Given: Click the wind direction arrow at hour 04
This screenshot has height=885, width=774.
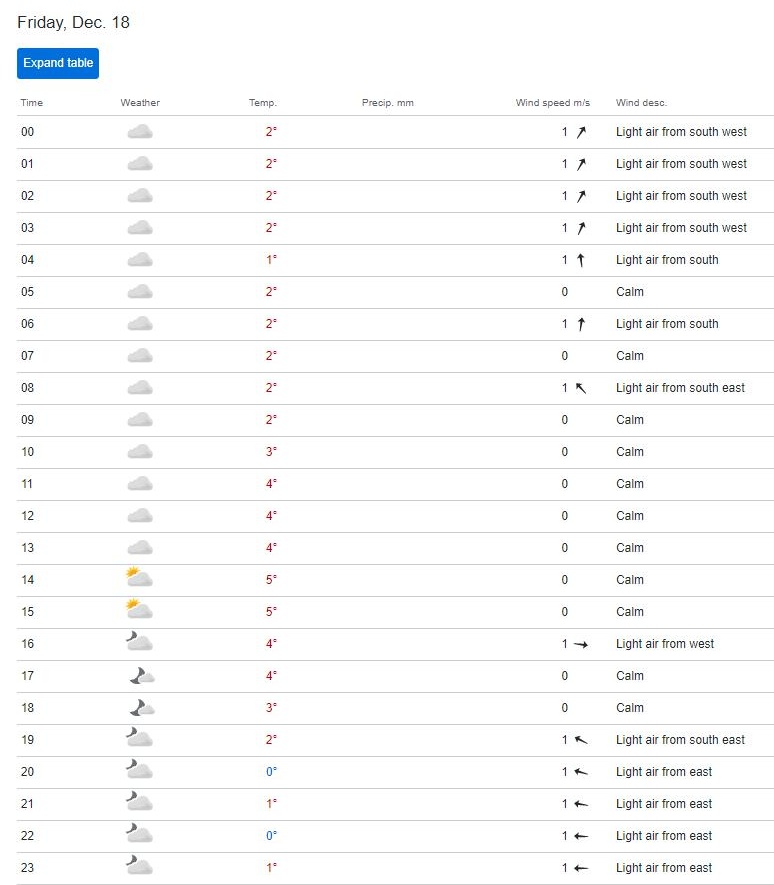Looking at the screenshot, I should tap(581, 260).
